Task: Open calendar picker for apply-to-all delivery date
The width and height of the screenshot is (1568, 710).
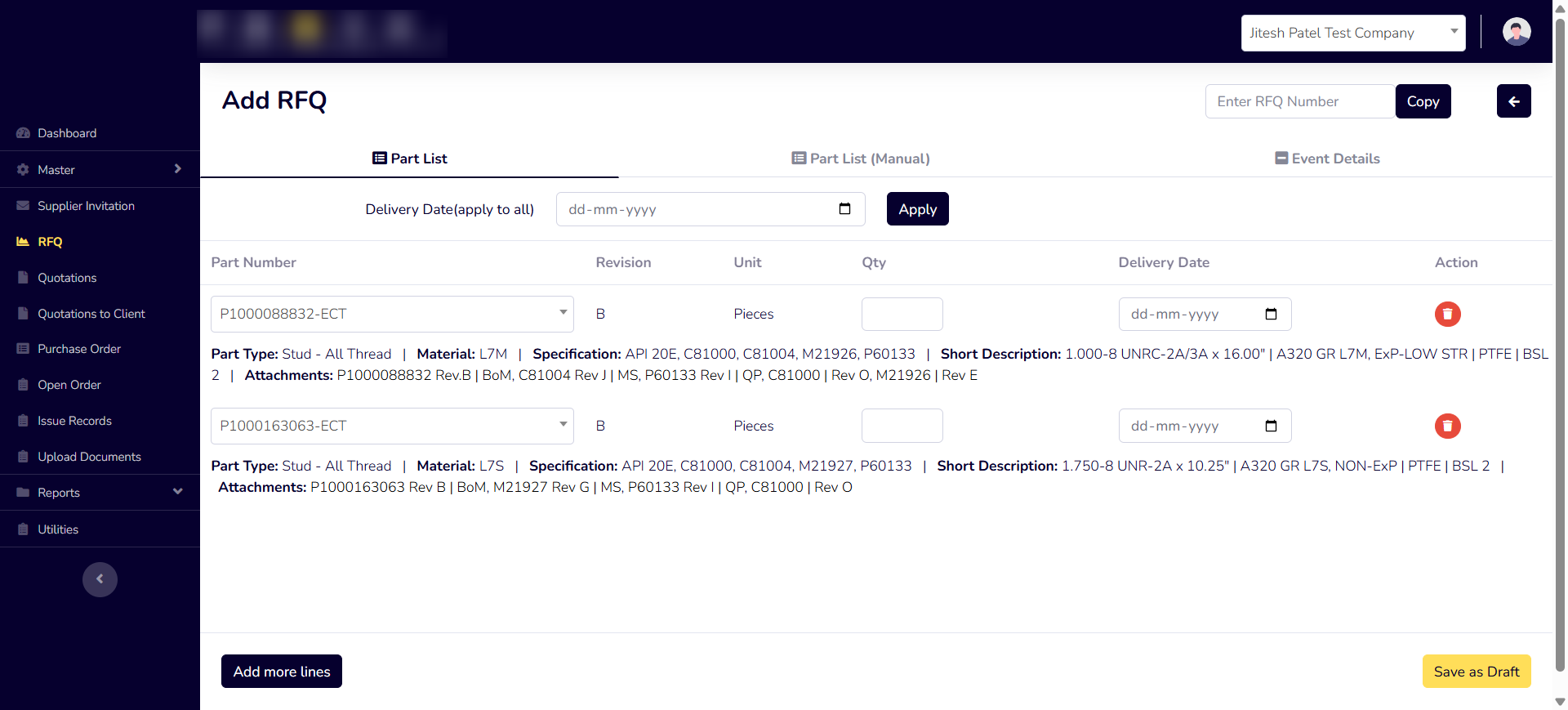Action: [x=844, y=209]
